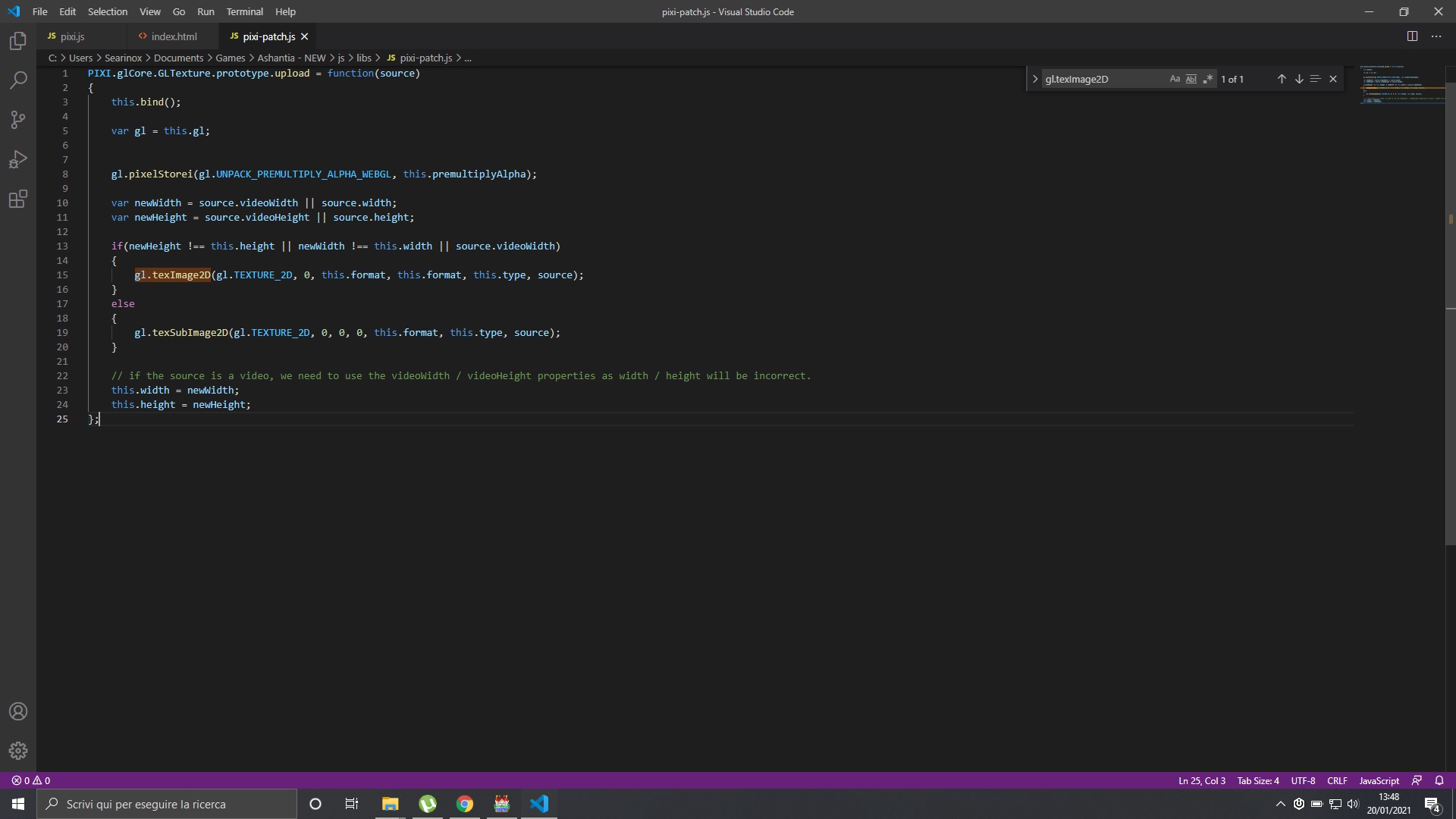Open the Manage gear icon
This screenshot has width=1456, height=819.
[17, 751]
